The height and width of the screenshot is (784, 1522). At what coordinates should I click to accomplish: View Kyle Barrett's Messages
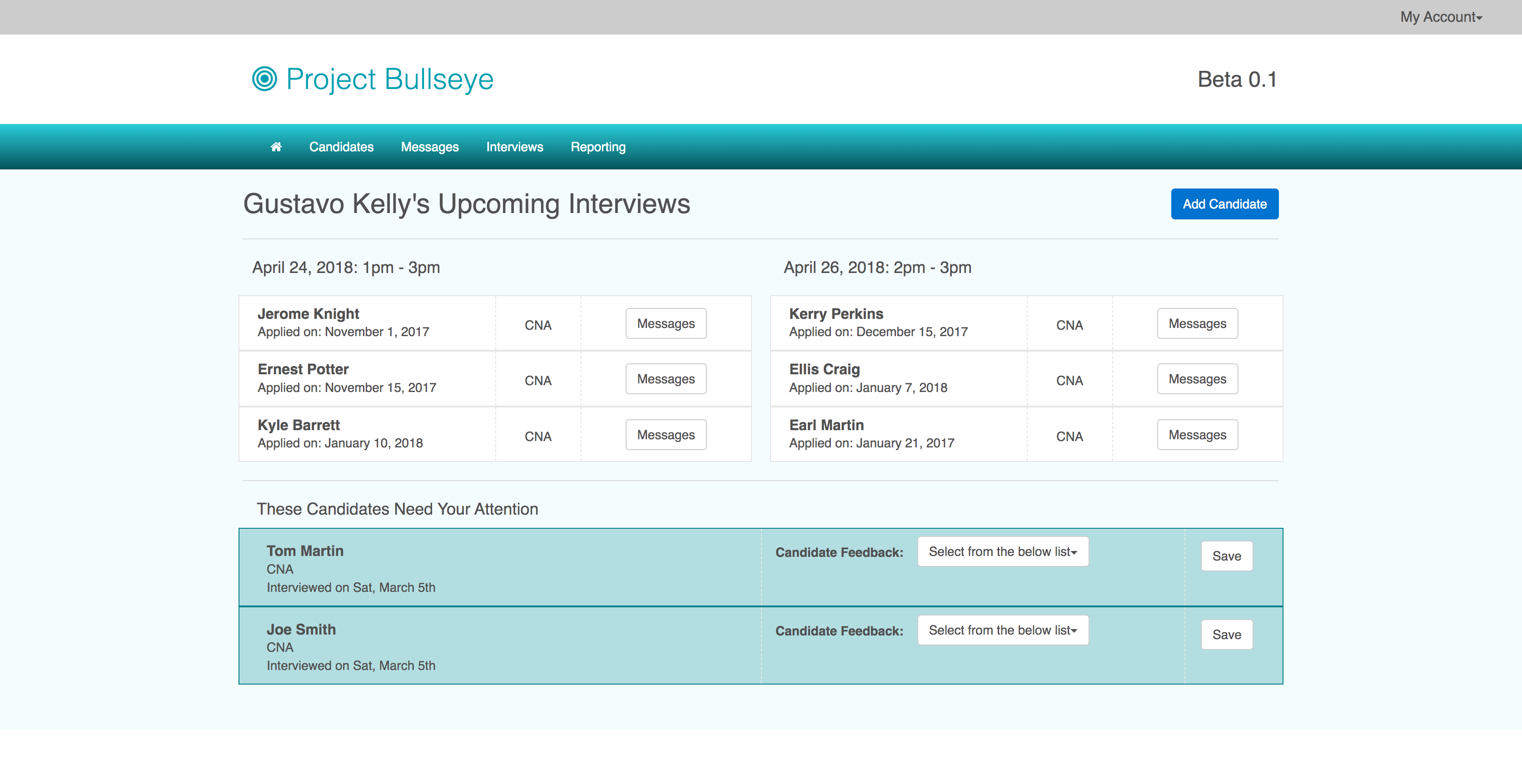665,435
